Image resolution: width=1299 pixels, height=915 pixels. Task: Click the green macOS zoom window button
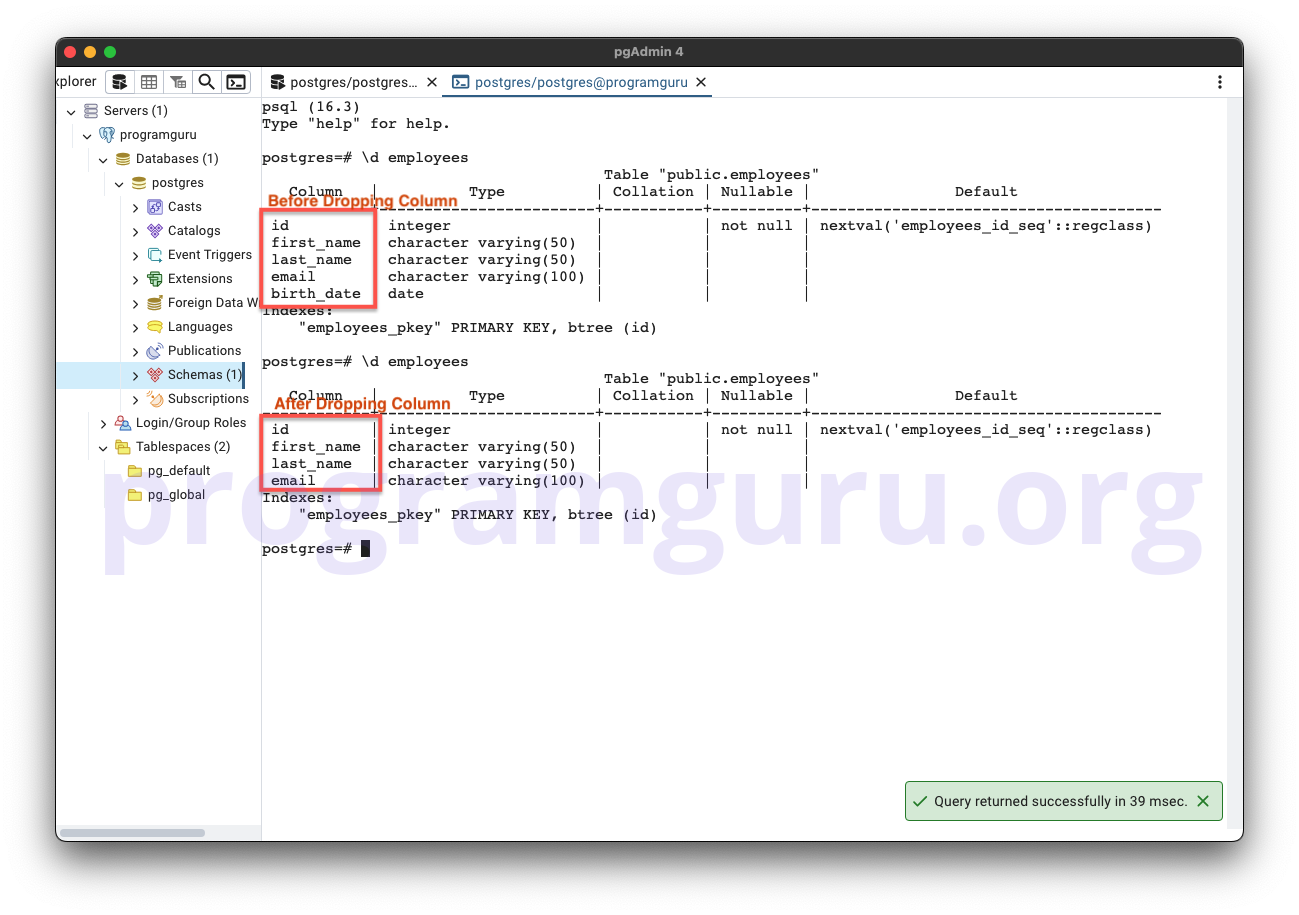click(x=110, y=52)
